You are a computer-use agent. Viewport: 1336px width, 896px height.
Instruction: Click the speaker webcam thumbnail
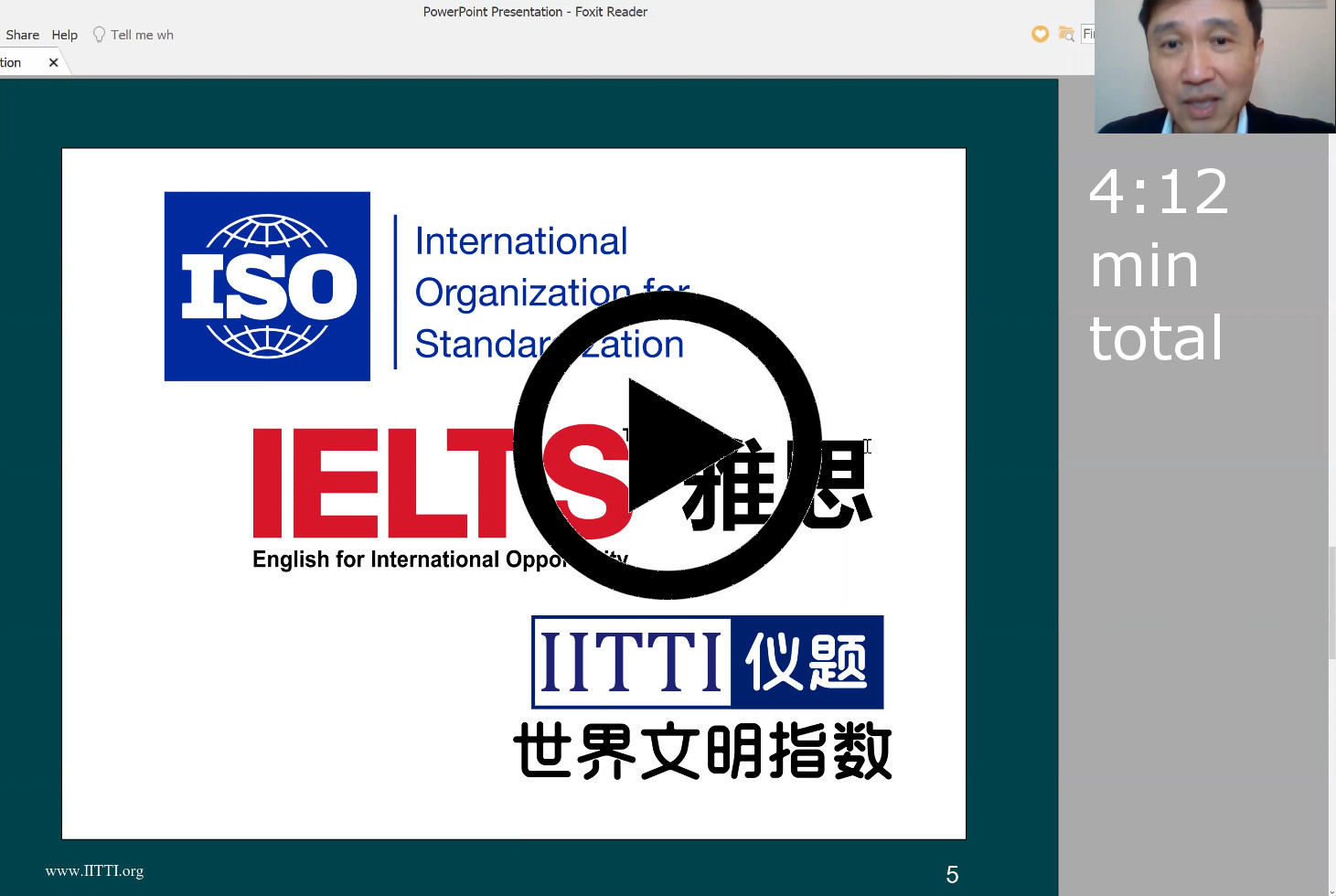point(1215,67)
